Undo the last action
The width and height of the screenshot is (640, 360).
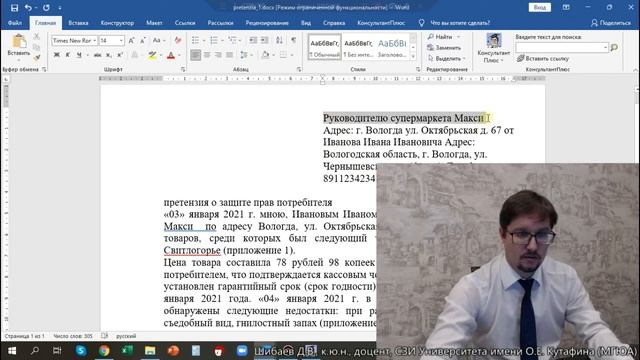[28, 8]
